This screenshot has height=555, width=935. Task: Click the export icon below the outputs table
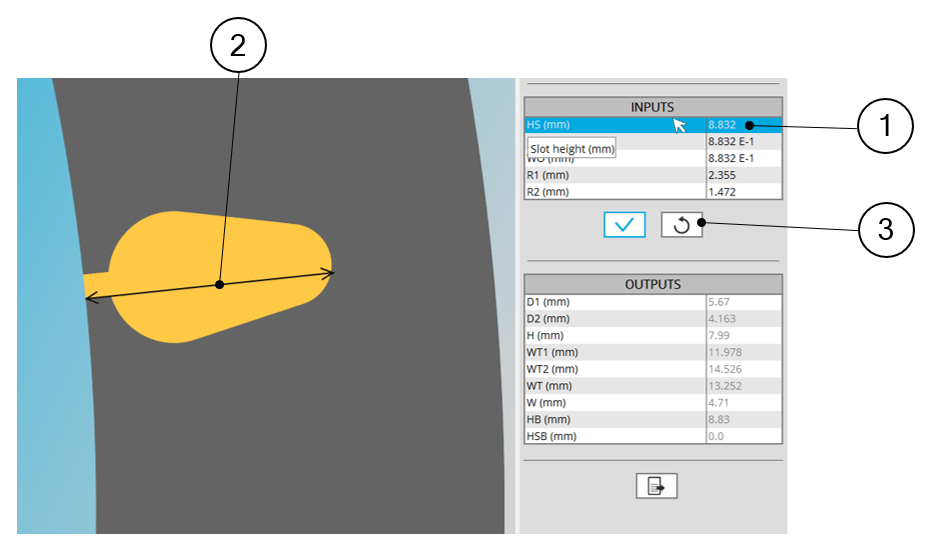pos(656,486)
